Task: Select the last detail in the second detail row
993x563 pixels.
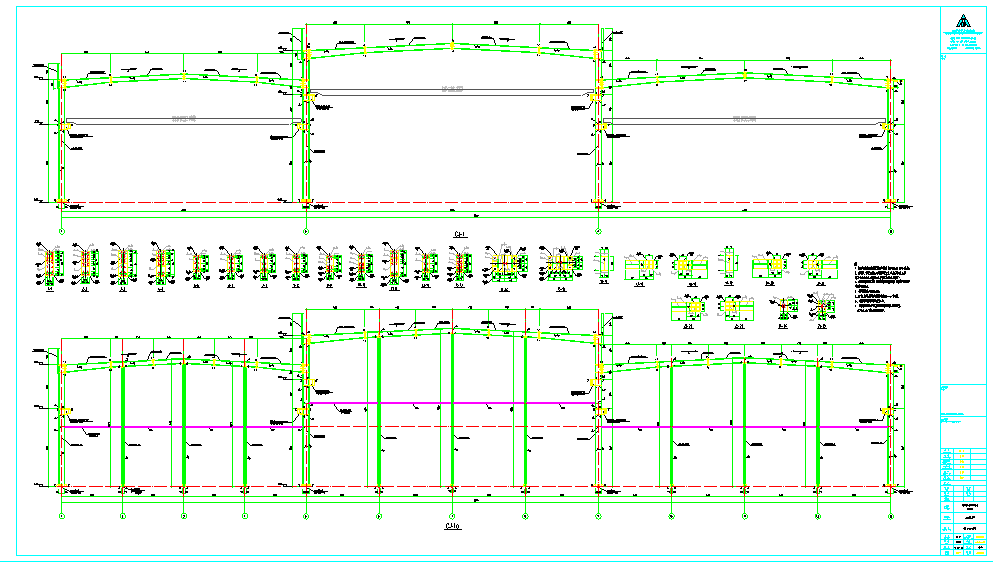Action: click(x=821, y=308)
